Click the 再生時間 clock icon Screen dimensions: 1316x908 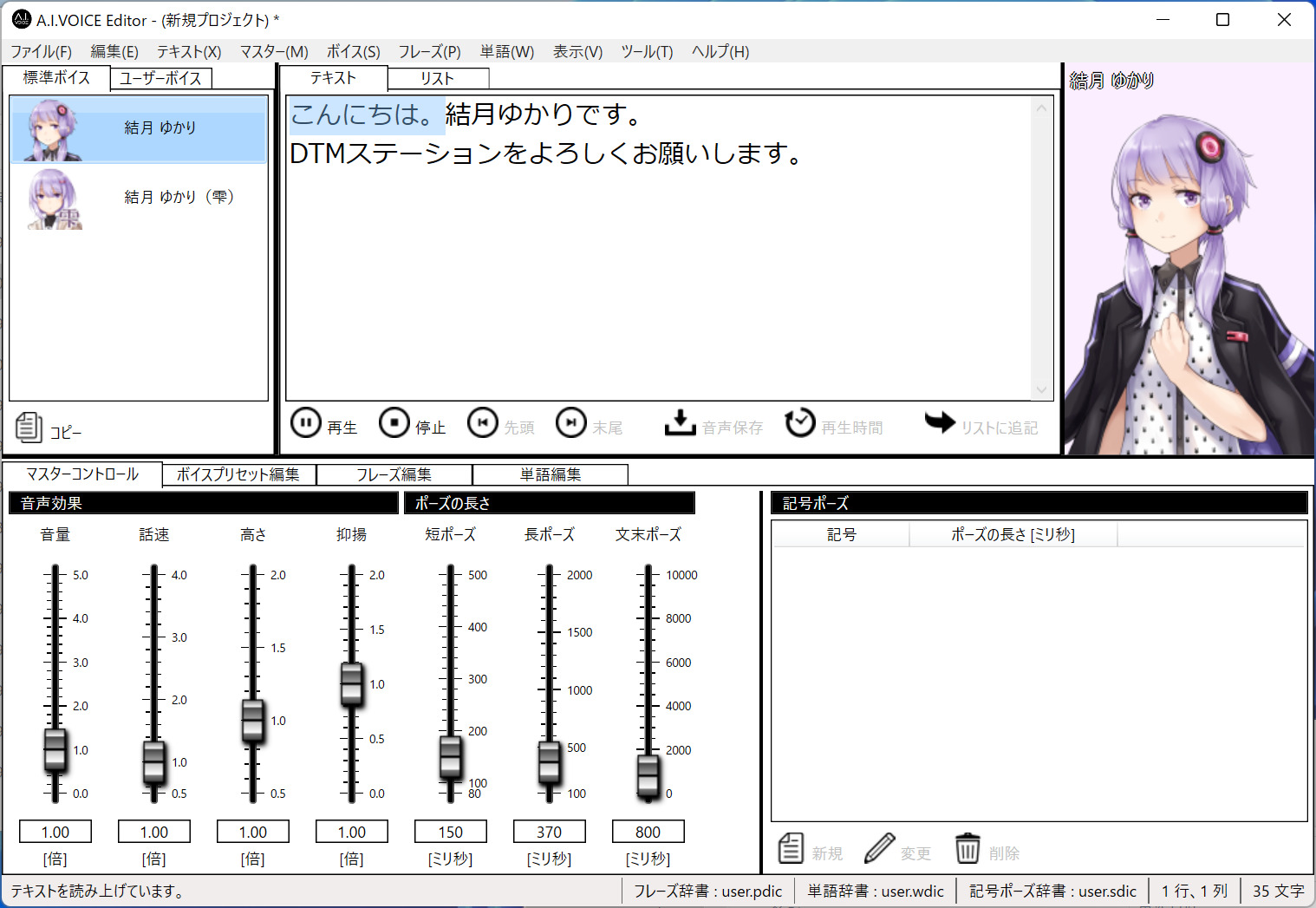tap(799, 423)
